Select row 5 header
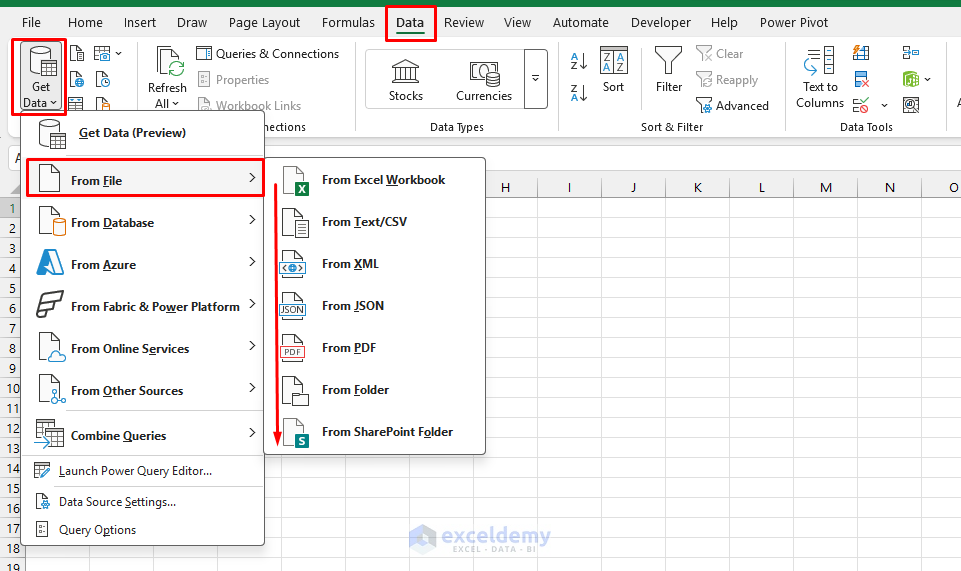 point(12,288)
